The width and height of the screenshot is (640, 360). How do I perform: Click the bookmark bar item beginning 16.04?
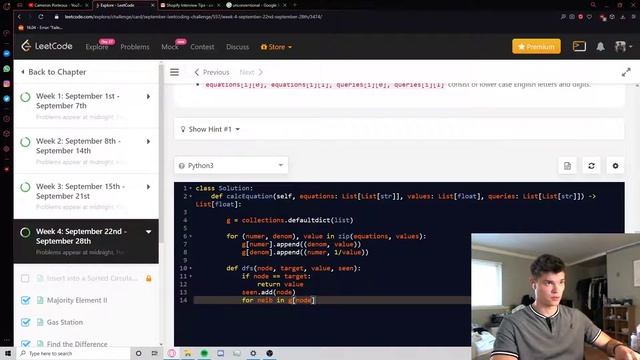tap(40, 27)
